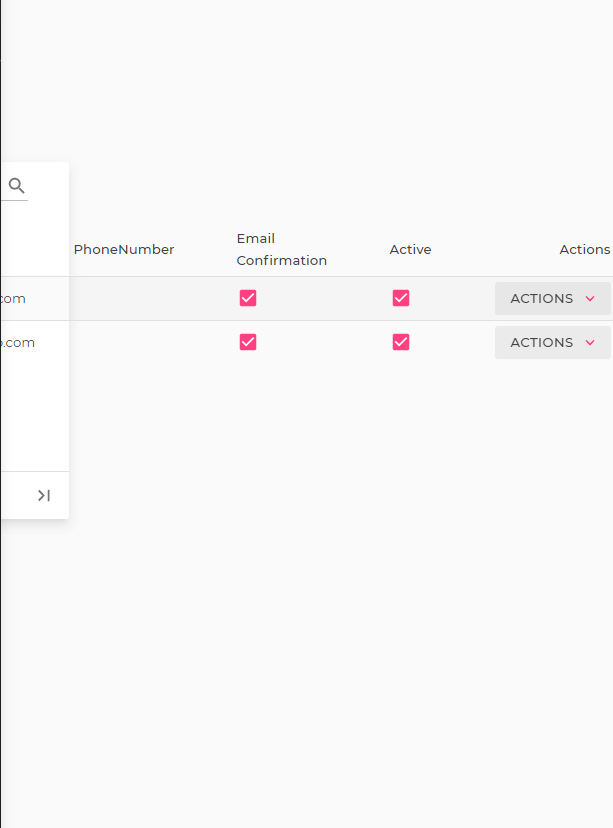Open the ACTIONS dropdown for the first row
The height and width of the screenshot is (828, 613).
point(551,298)
